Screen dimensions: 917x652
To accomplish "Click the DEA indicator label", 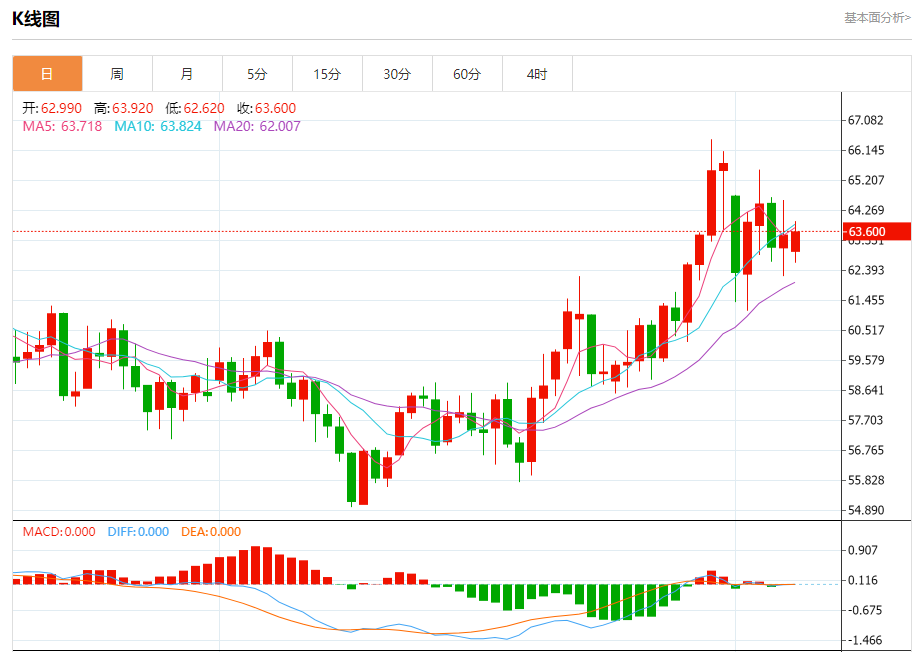I will 211,532.
